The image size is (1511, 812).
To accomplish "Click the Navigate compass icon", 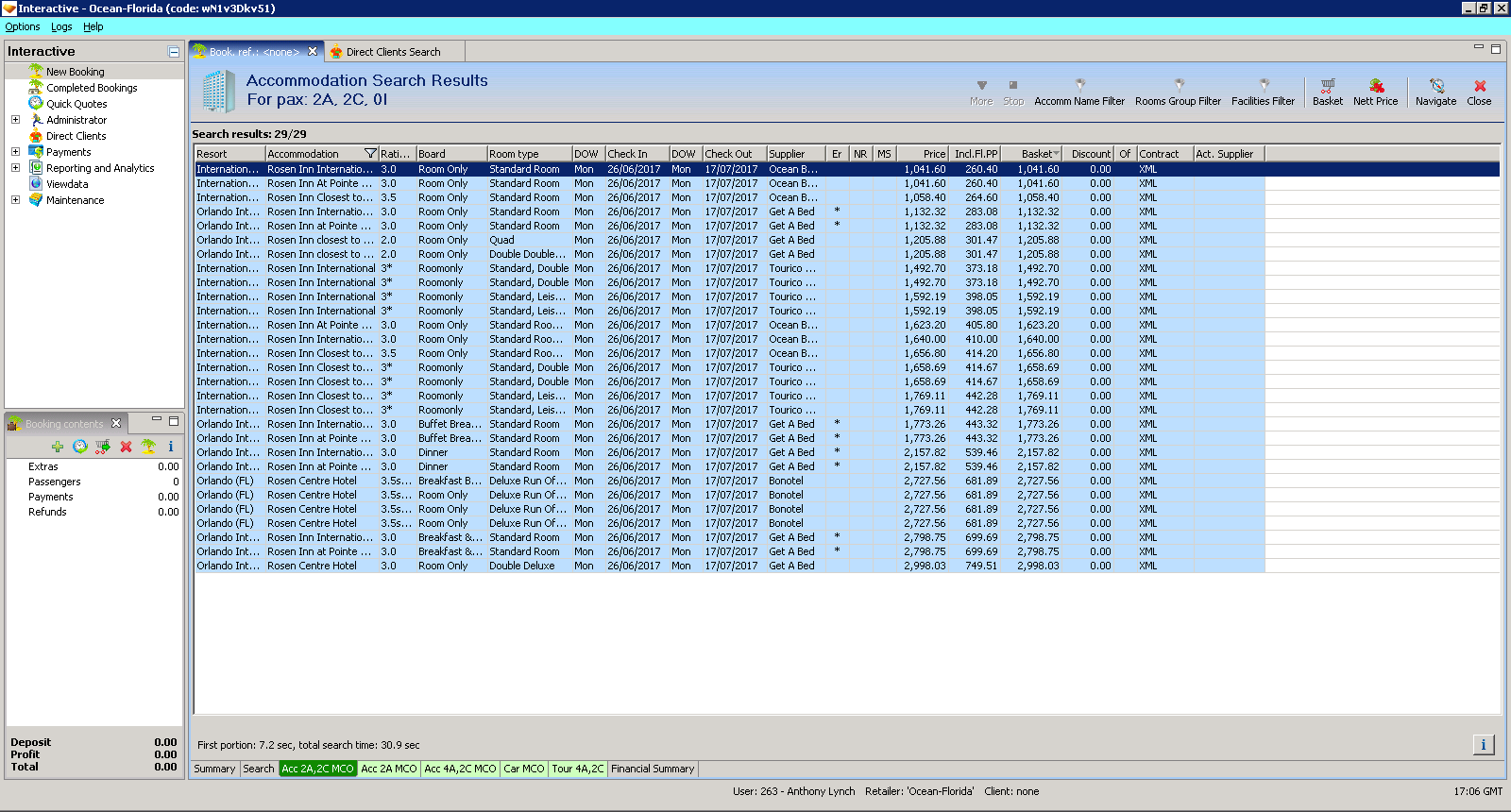I will 1435,87.
